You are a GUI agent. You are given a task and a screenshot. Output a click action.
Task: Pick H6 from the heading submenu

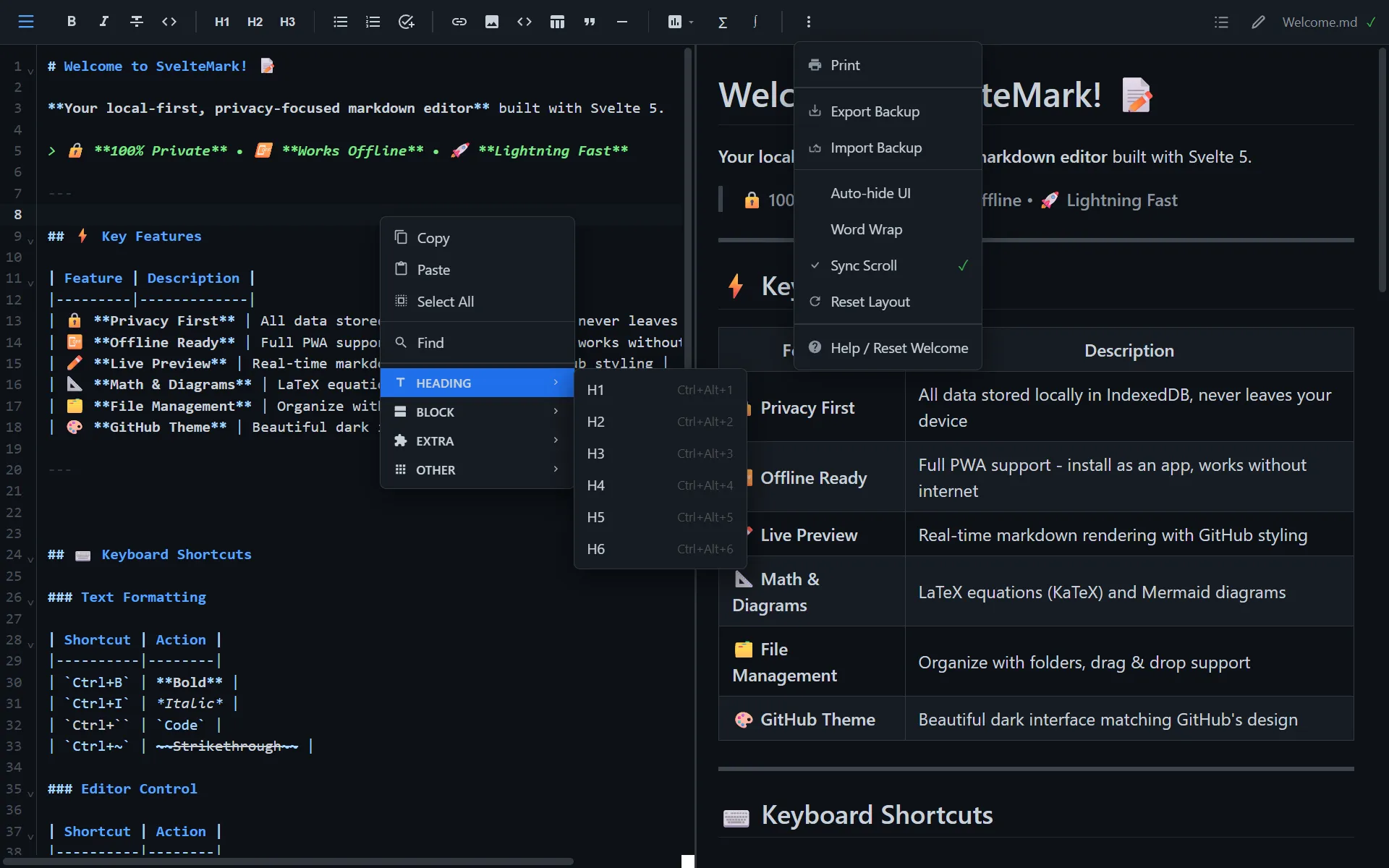coord(660,549)
